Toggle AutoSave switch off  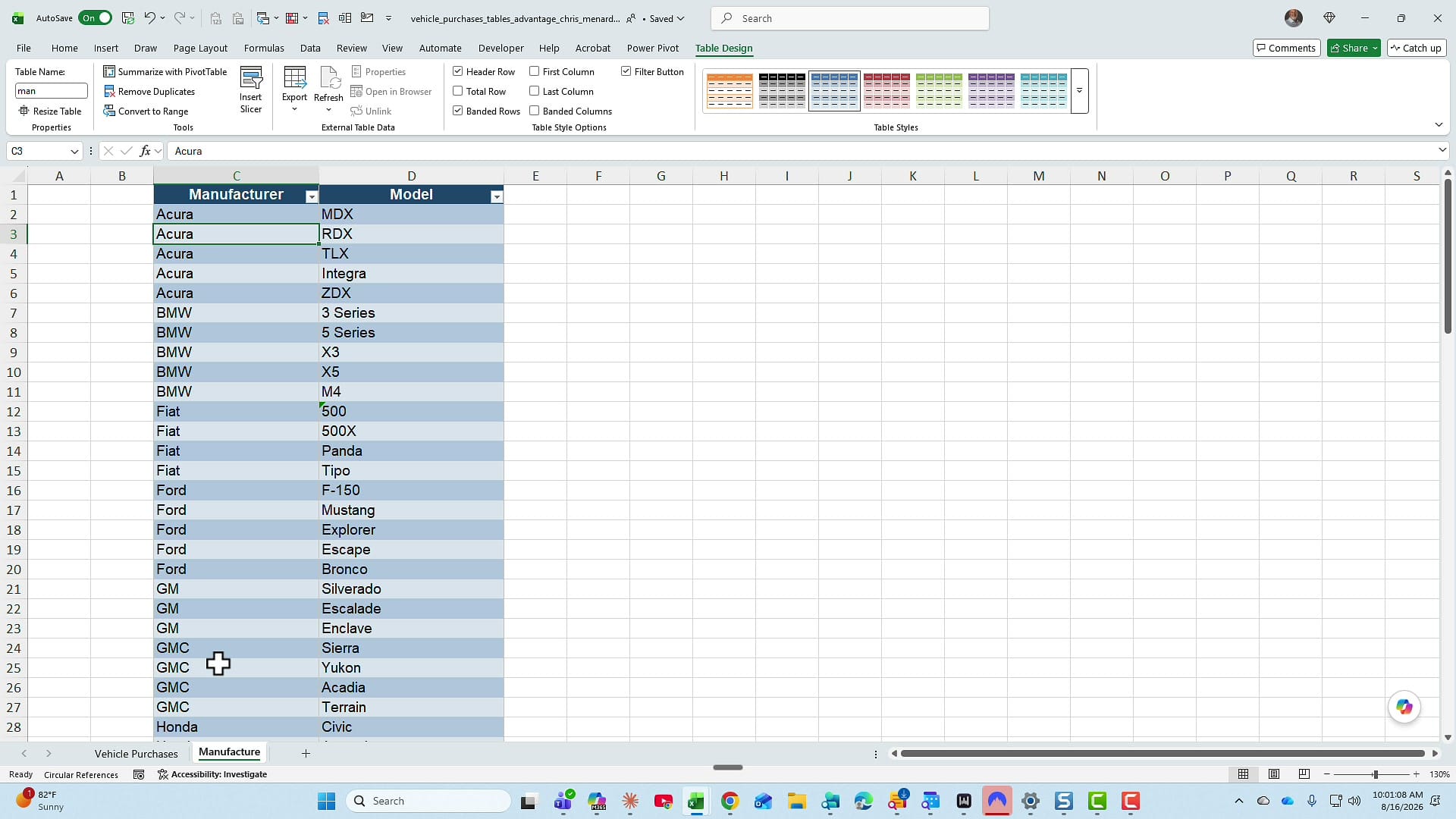click(95, 18)
